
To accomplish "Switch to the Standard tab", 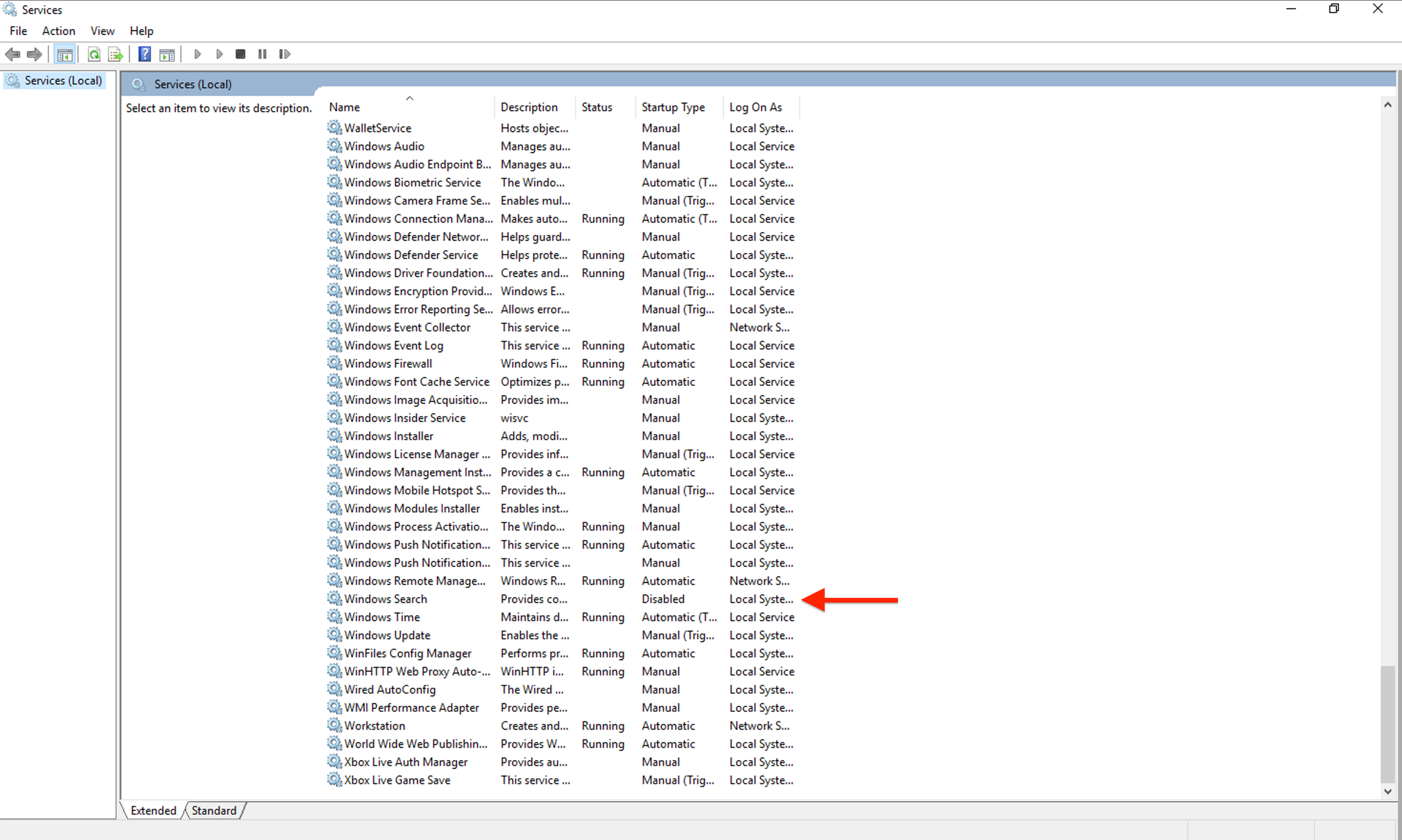I will pyautogui.click(x=213, y=810).
